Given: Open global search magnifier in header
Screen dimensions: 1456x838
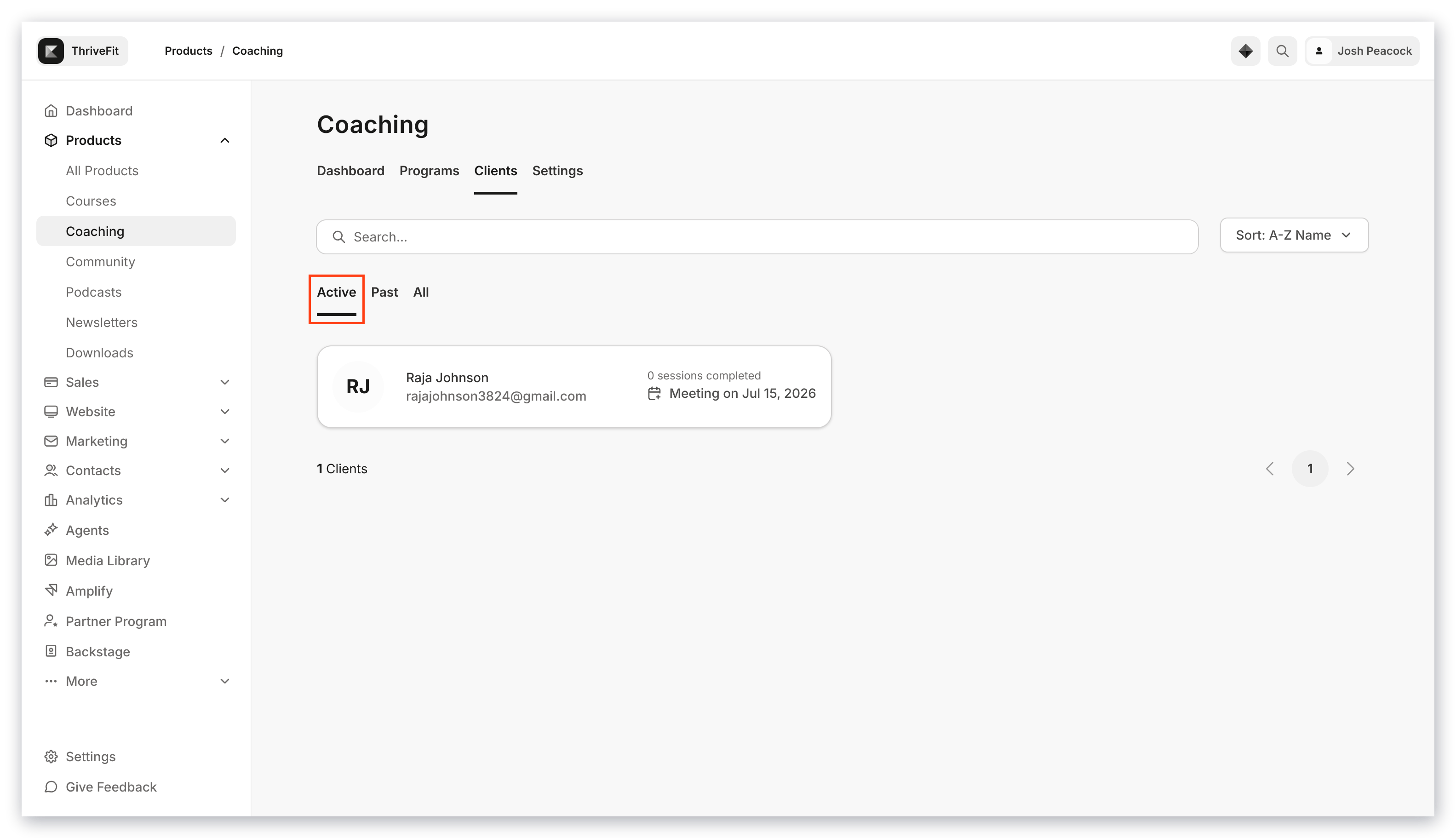Looking at the screenshot, I should click(1282, 51).
